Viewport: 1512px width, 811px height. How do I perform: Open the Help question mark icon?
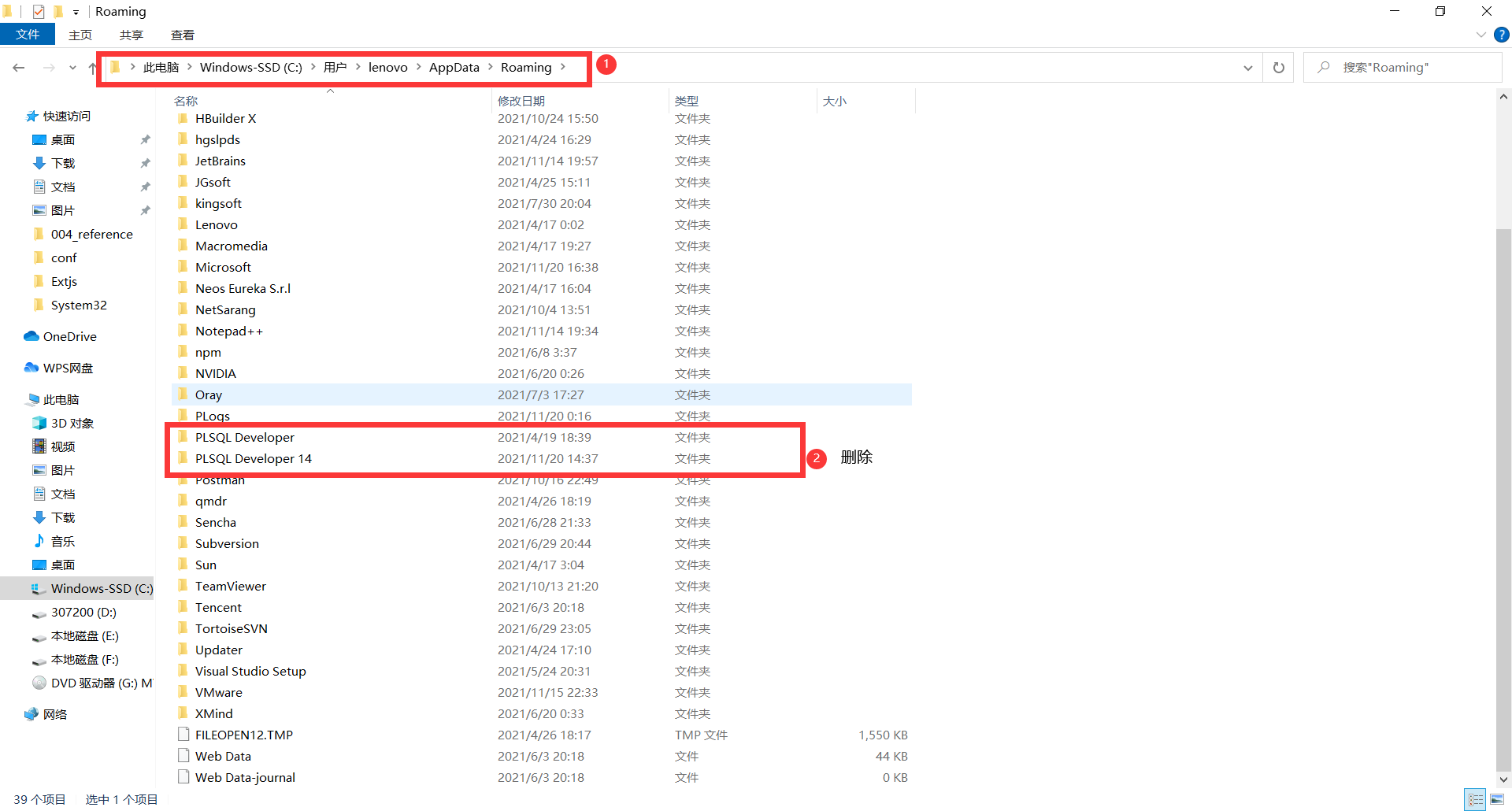[1502, 35]
